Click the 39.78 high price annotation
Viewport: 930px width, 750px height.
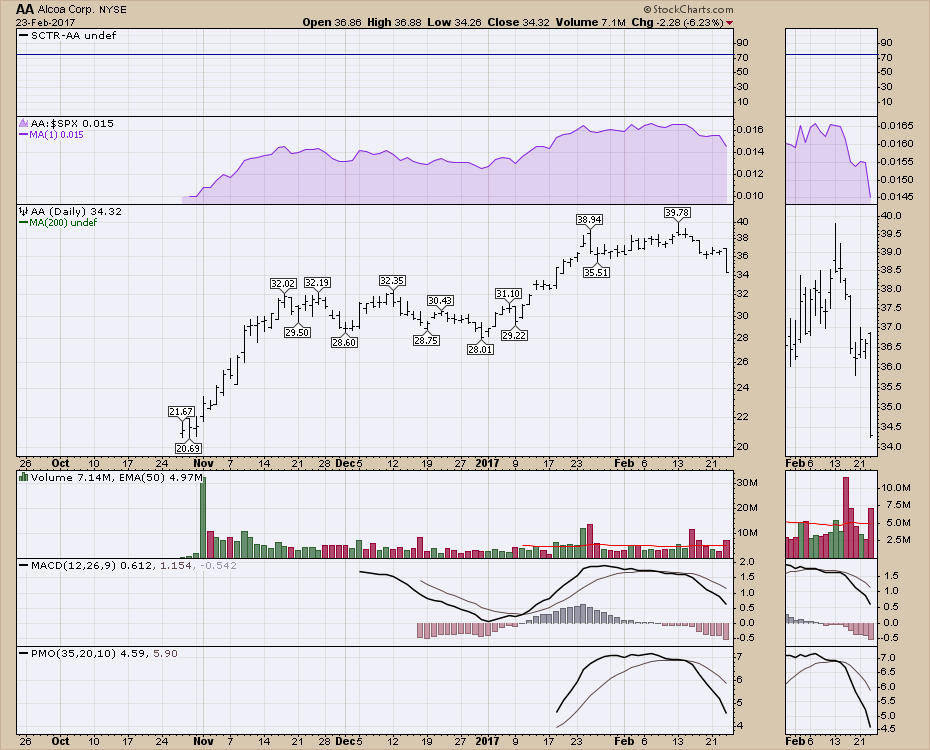677,212
